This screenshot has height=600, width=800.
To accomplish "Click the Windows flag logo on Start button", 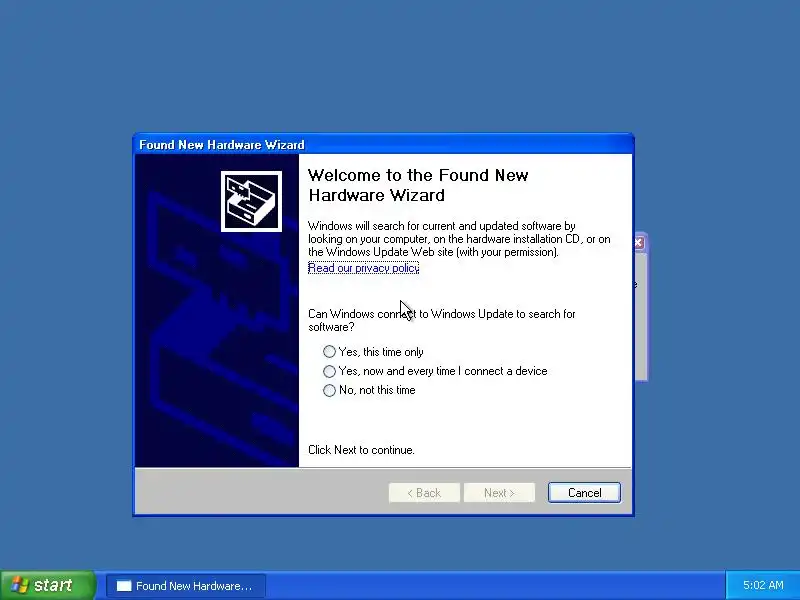I will [20, 585].
